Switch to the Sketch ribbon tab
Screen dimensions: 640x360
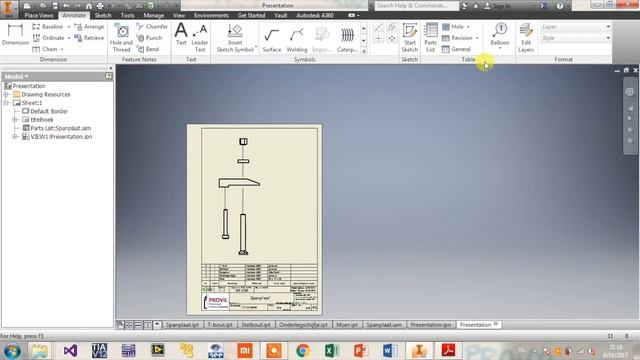103,15
